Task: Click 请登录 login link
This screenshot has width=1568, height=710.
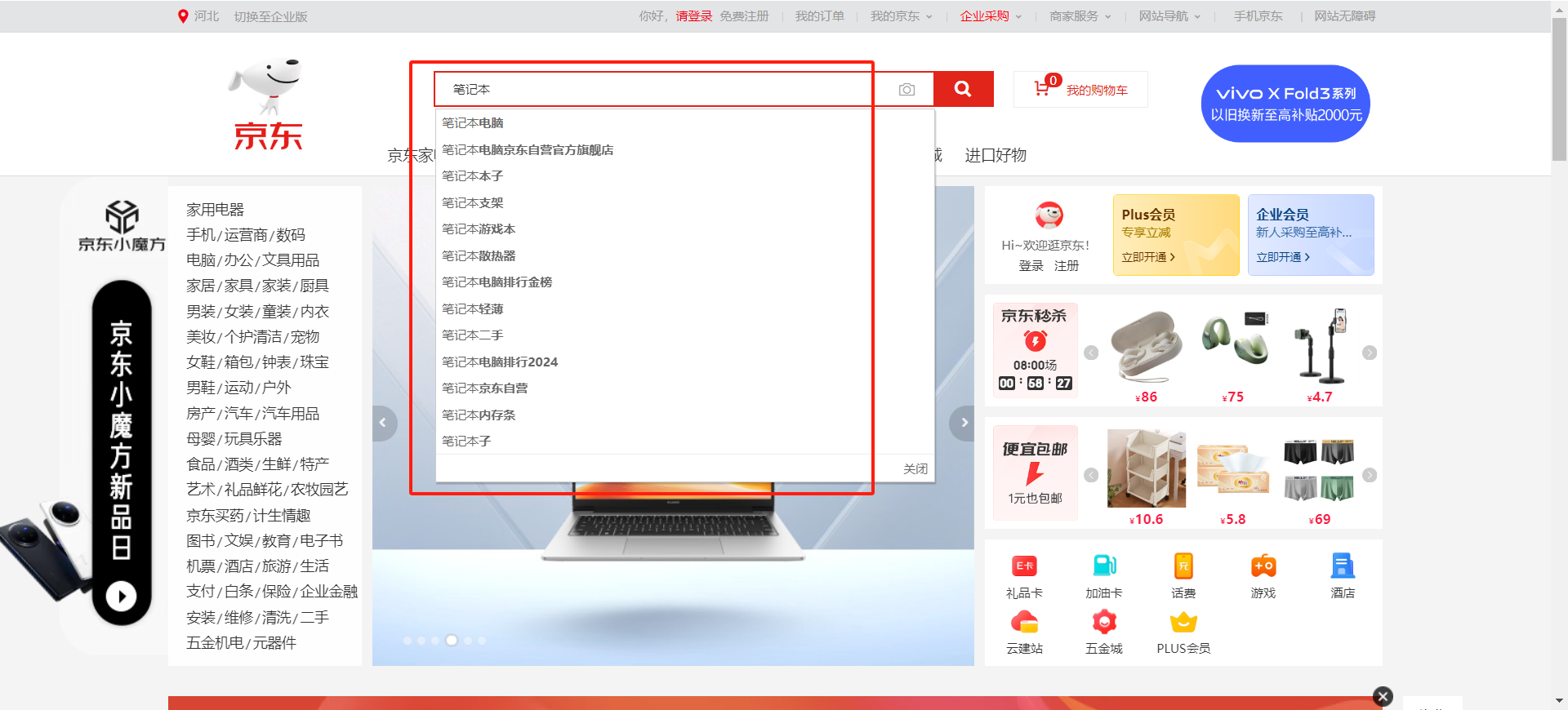Action: (693, 16)
